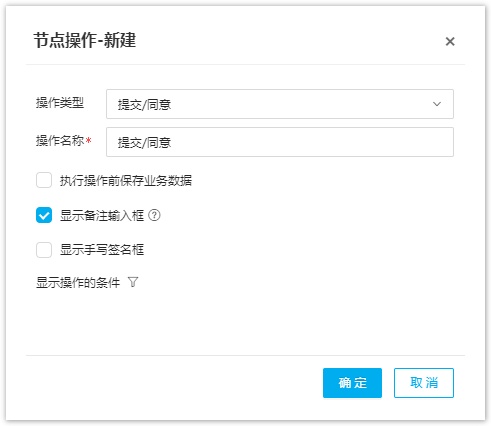Click the dialog title 节点操作-新建

[84, 41]
